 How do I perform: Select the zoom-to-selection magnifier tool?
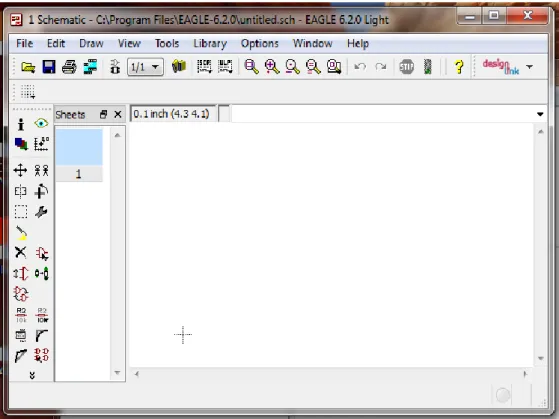(x=334, y=67)
